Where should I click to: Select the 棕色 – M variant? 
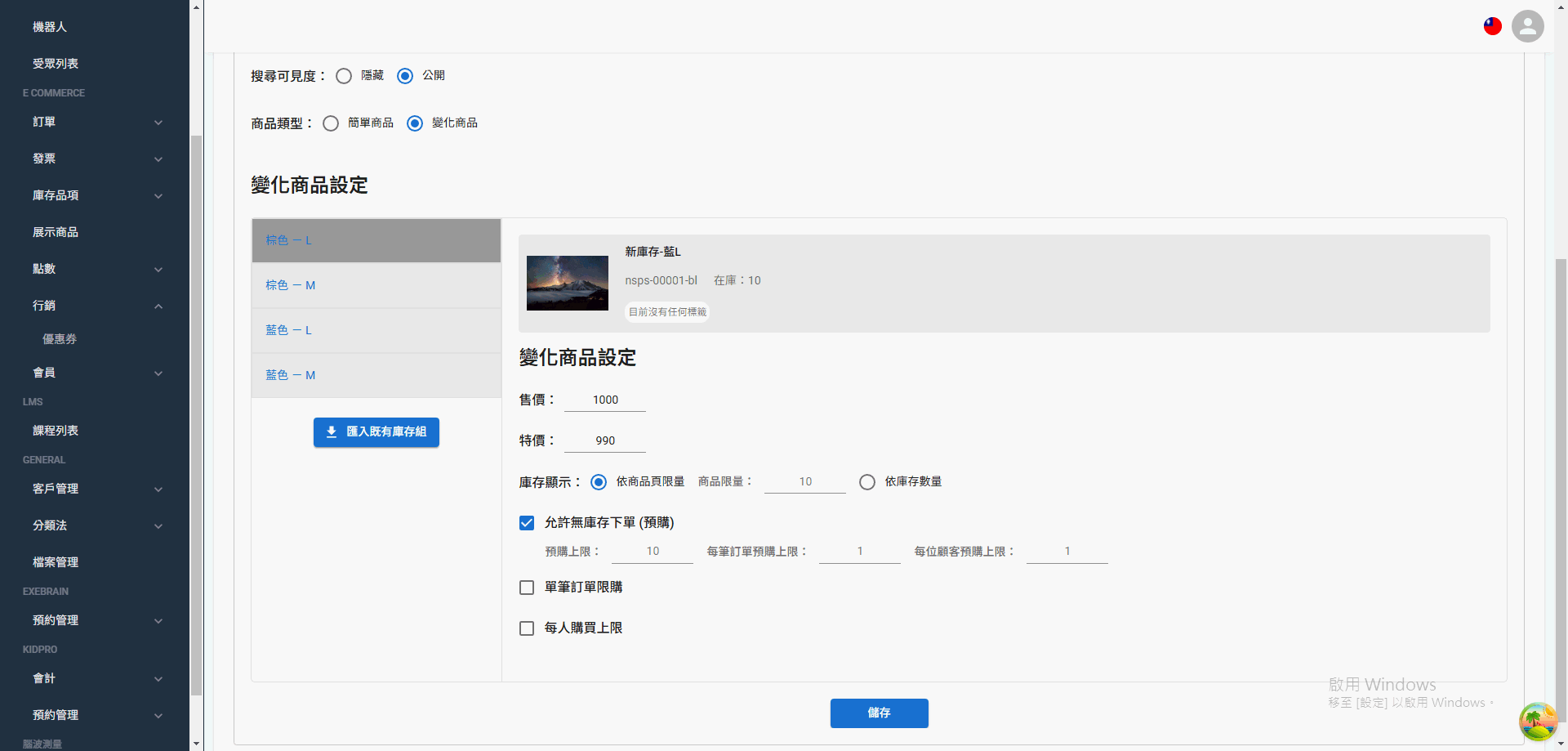coord(376,285)
